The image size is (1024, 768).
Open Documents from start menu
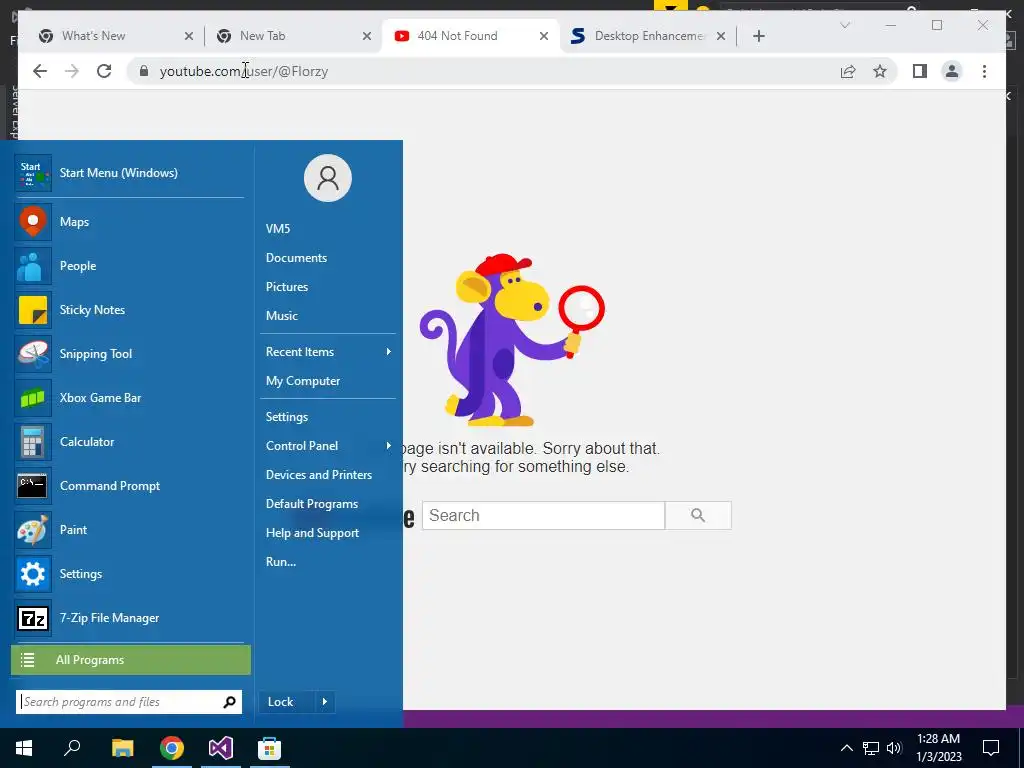[x=296, y=258]
